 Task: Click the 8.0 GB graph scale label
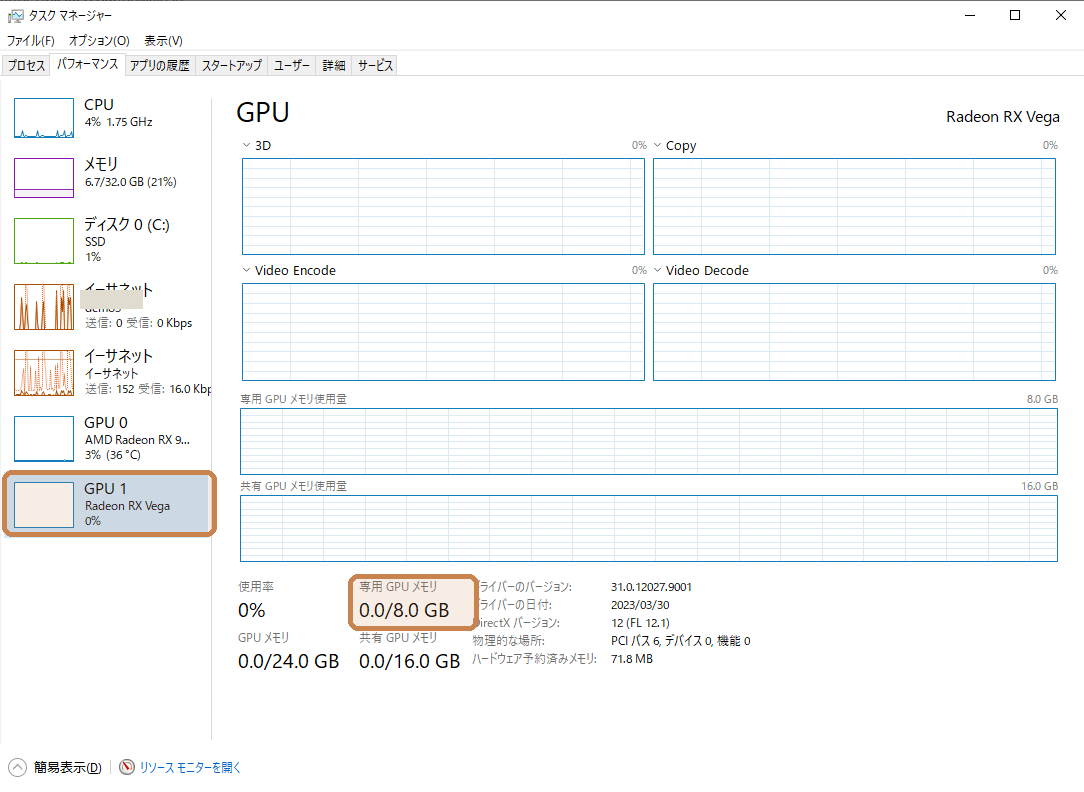point(1042,399)
